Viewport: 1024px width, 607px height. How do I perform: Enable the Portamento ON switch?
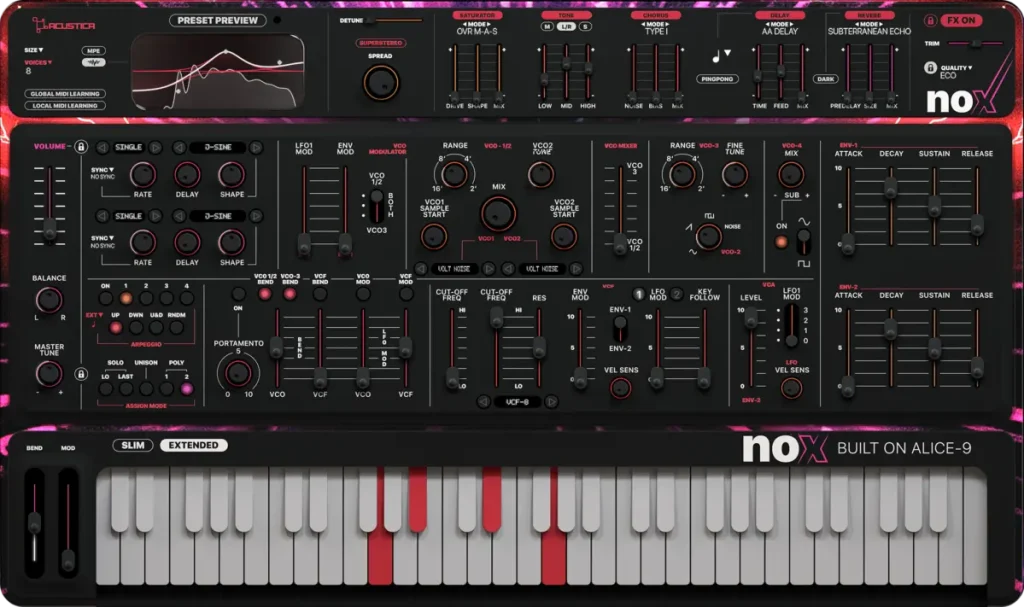point(237,295)
